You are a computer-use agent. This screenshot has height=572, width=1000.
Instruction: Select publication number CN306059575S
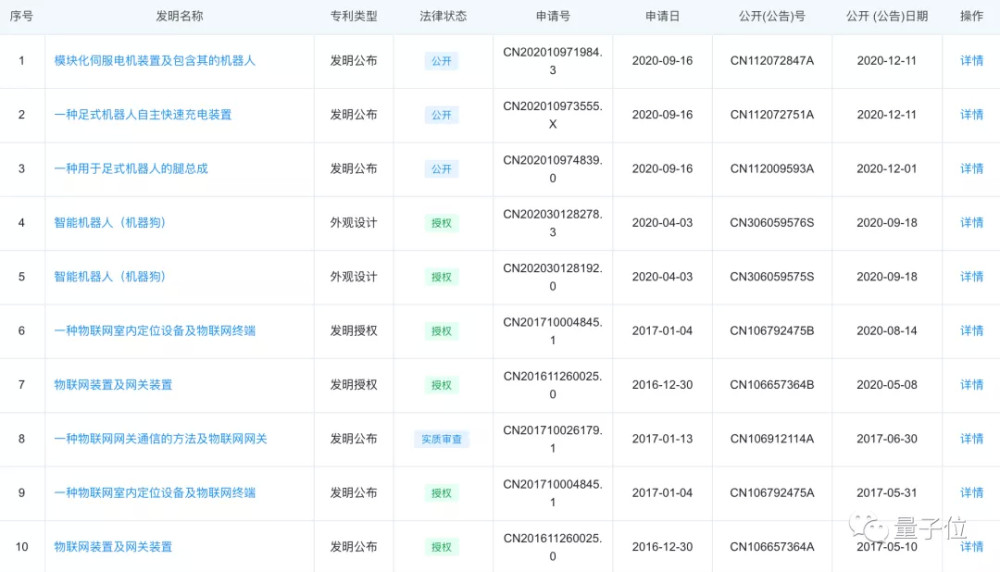772,277
